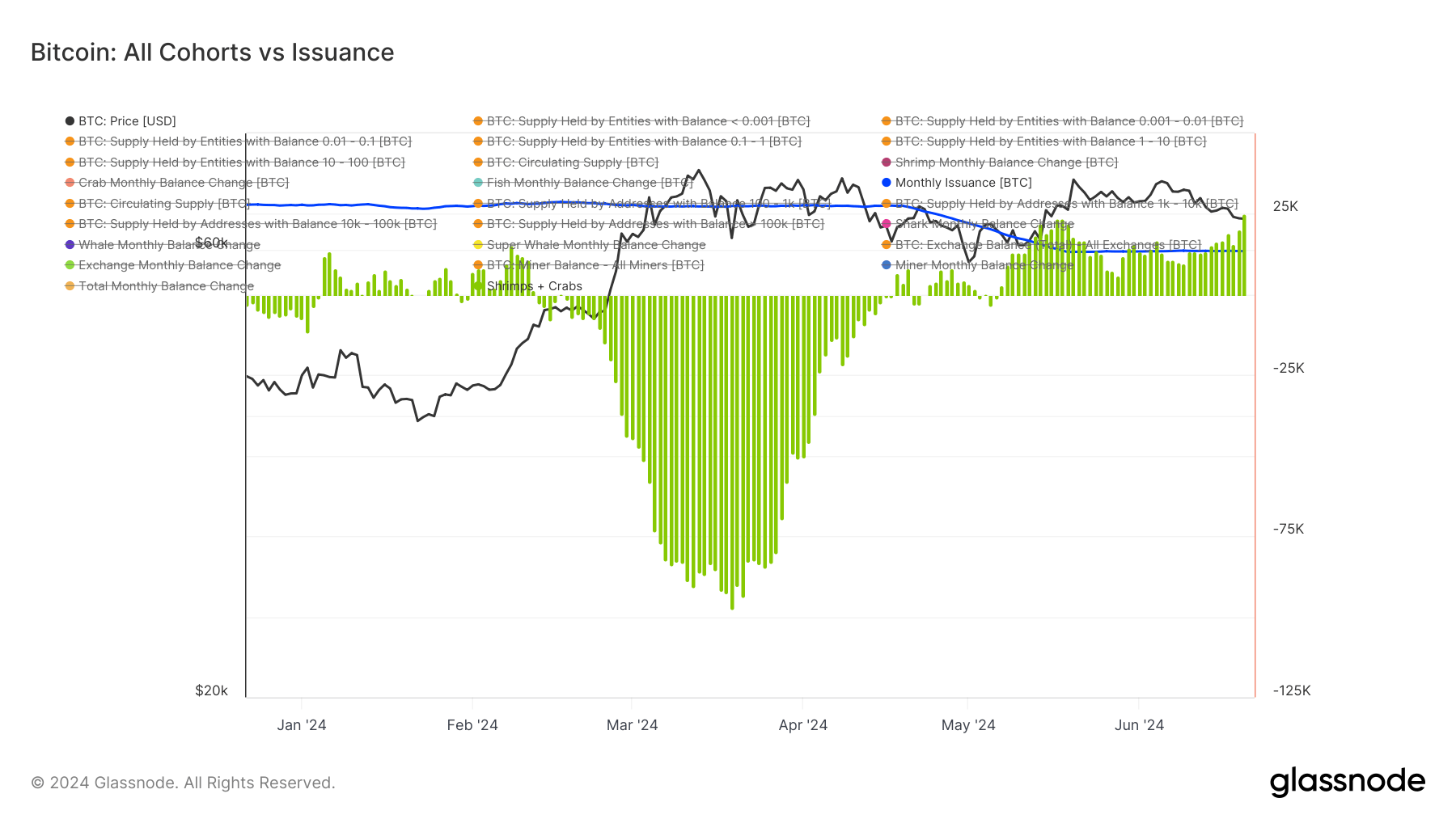The height and width of the screenshot is (819, 1456).
Task: Enable the Total Monthly Balance Change series
Action: [166, 286]
